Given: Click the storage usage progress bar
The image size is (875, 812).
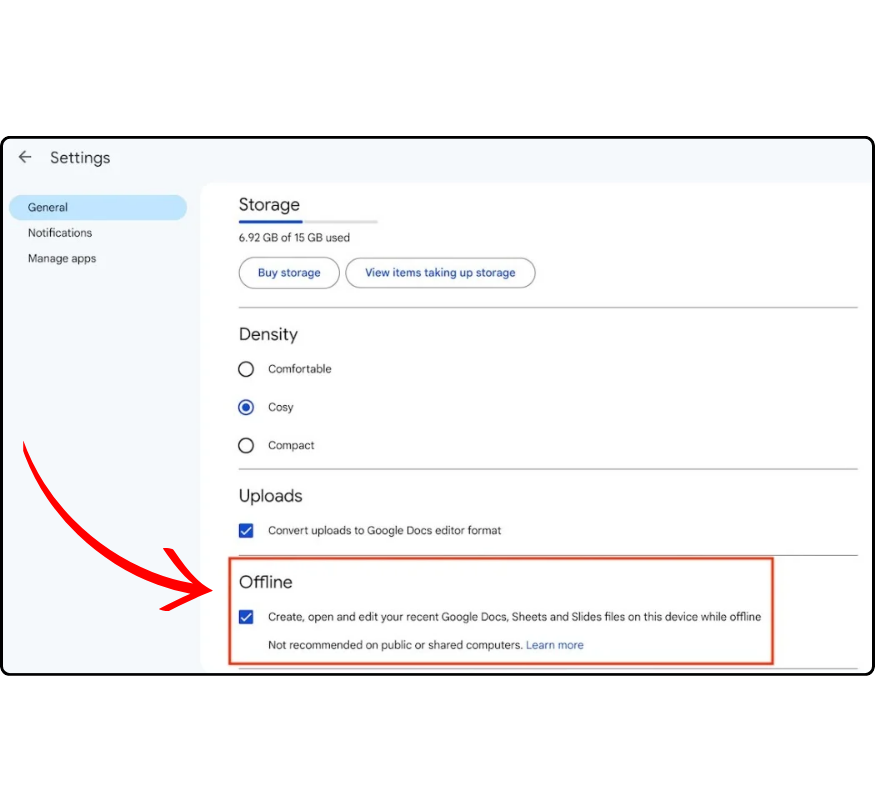Looking at the screenshot, I should (x=308, y=221).
